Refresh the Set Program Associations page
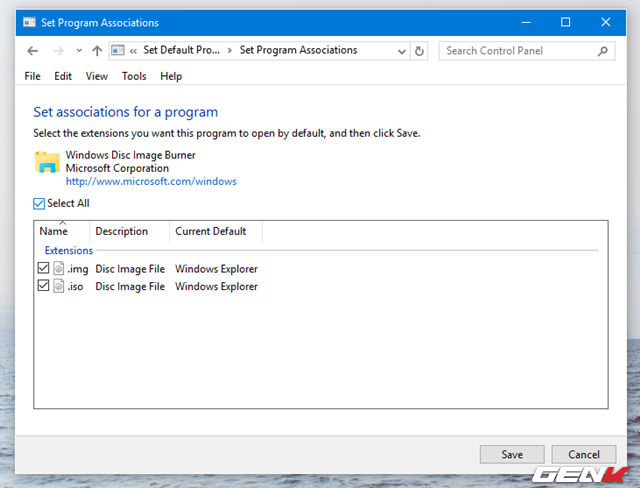Viewport: 640px width, 488px height. (419, 51)
